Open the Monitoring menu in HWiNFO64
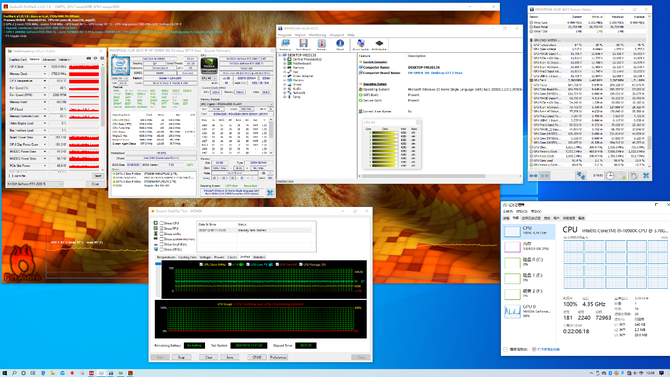Viewport: 670px width, 377px height. coord(317,35)
